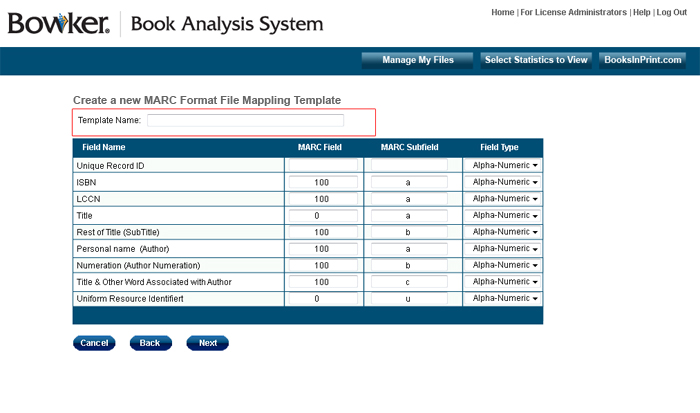Click the 'Book Analysis System' title

click(227, 24)
